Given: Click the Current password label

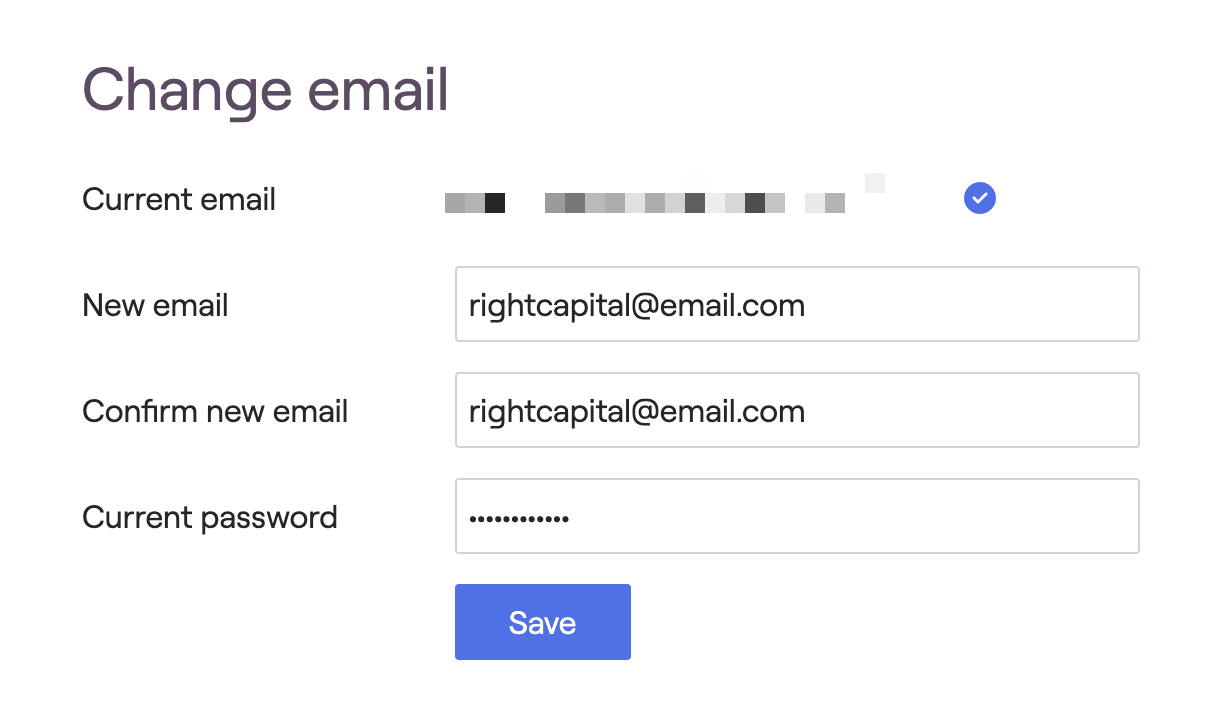Looking at the screenshot, I should click(x=210, y=518).
